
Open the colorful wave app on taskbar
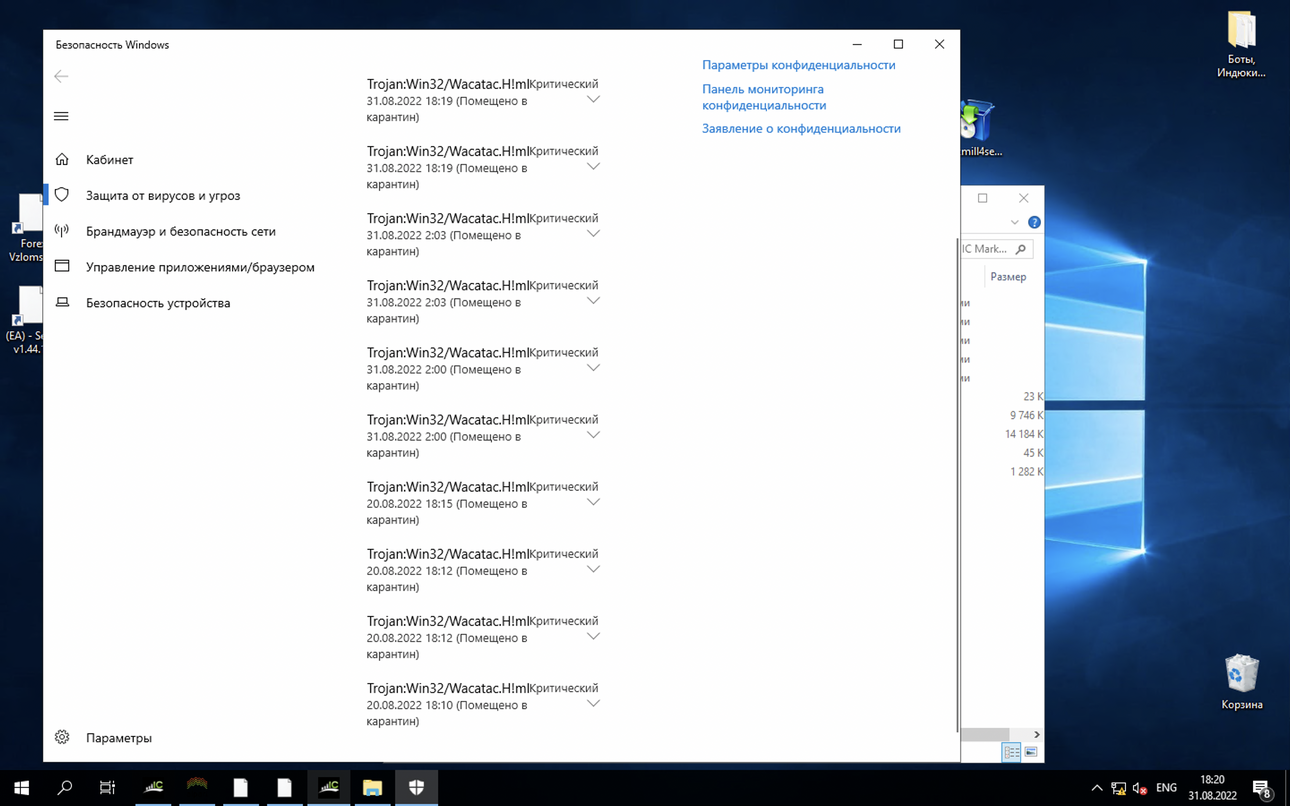click(x=197, y=787)
